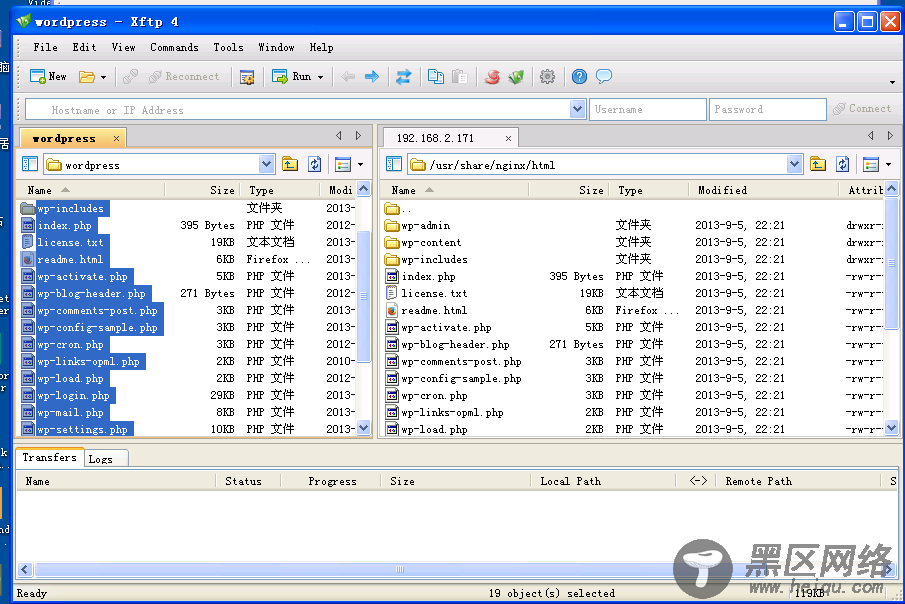
Task: Click the blue right transfer arrow
Action: coord(372,76)
